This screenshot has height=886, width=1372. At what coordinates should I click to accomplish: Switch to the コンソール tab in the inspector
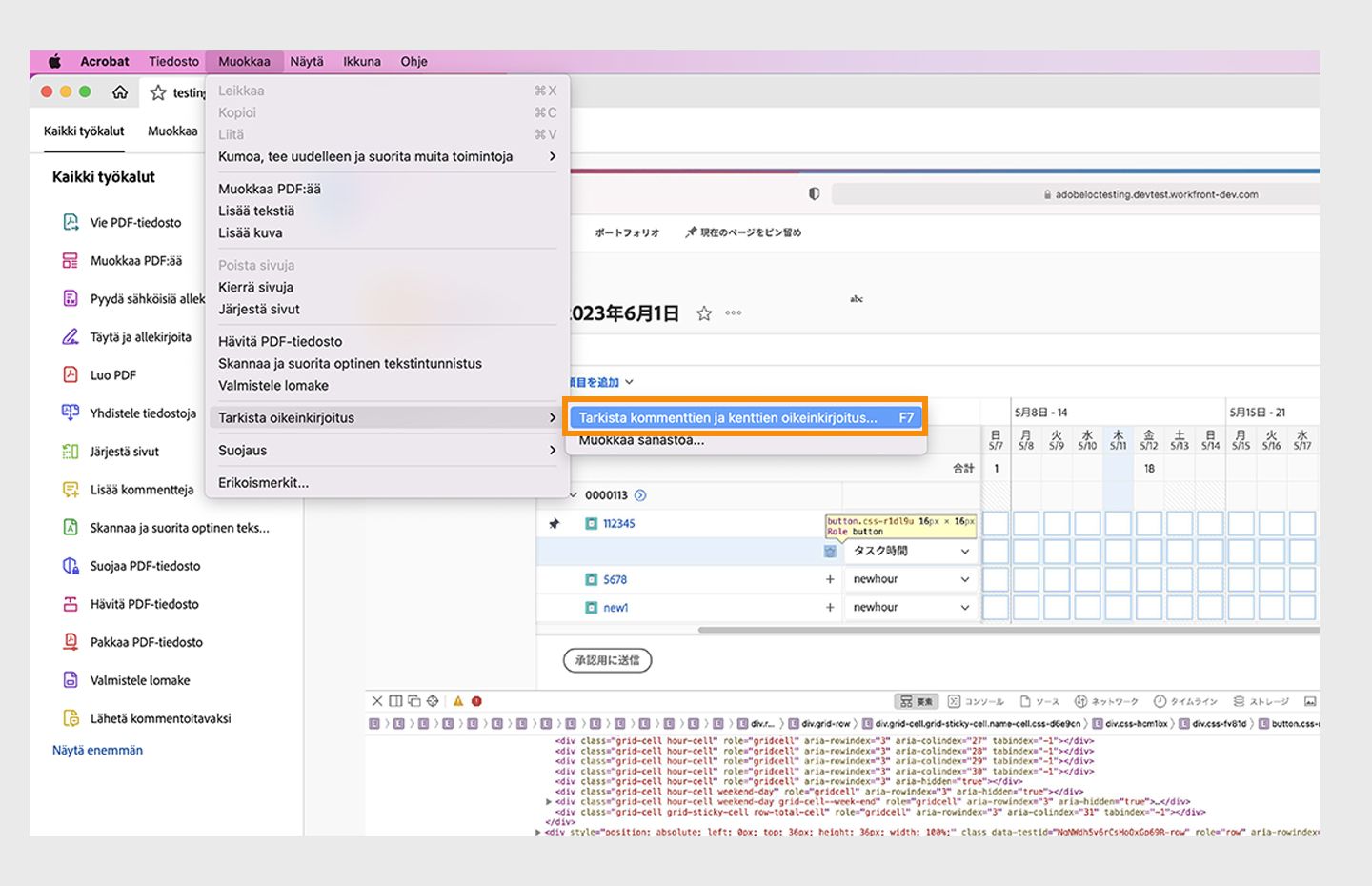click(977, 701)
